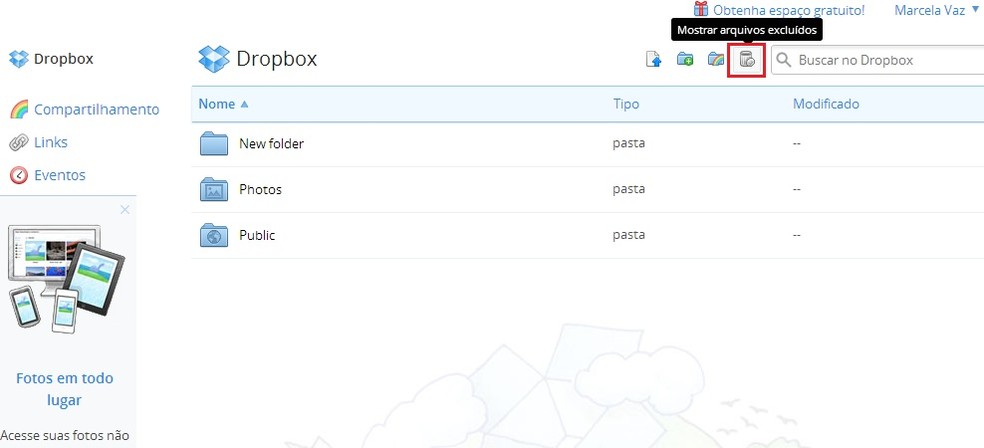Open Marcela Vaz account dropdown
The width and height of the screenshot is (984, 448).
935,10
